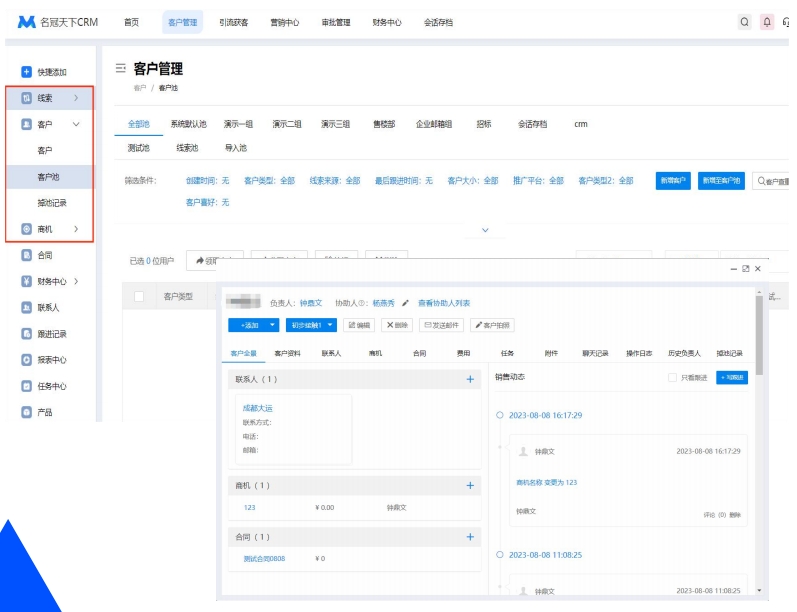Viewport: 797px width, 612px height.
Task: Click the 报表中心 sidebar icon
Action: 26,360
